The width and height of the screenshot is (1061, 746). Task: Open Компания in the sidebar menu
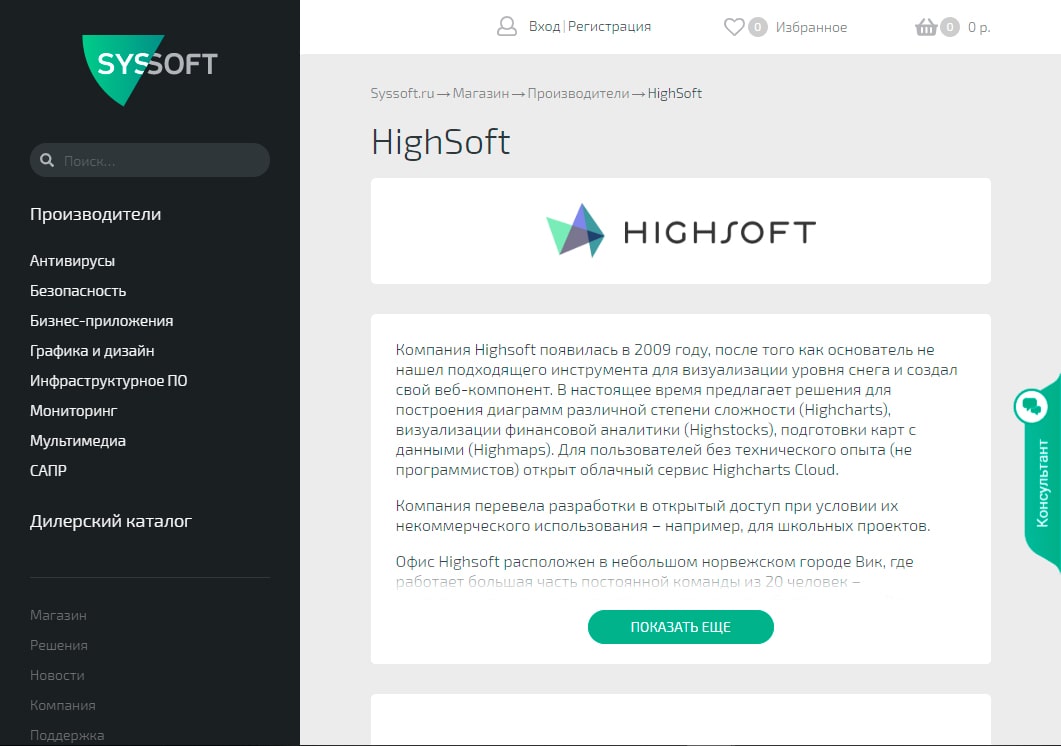[62, 705]
